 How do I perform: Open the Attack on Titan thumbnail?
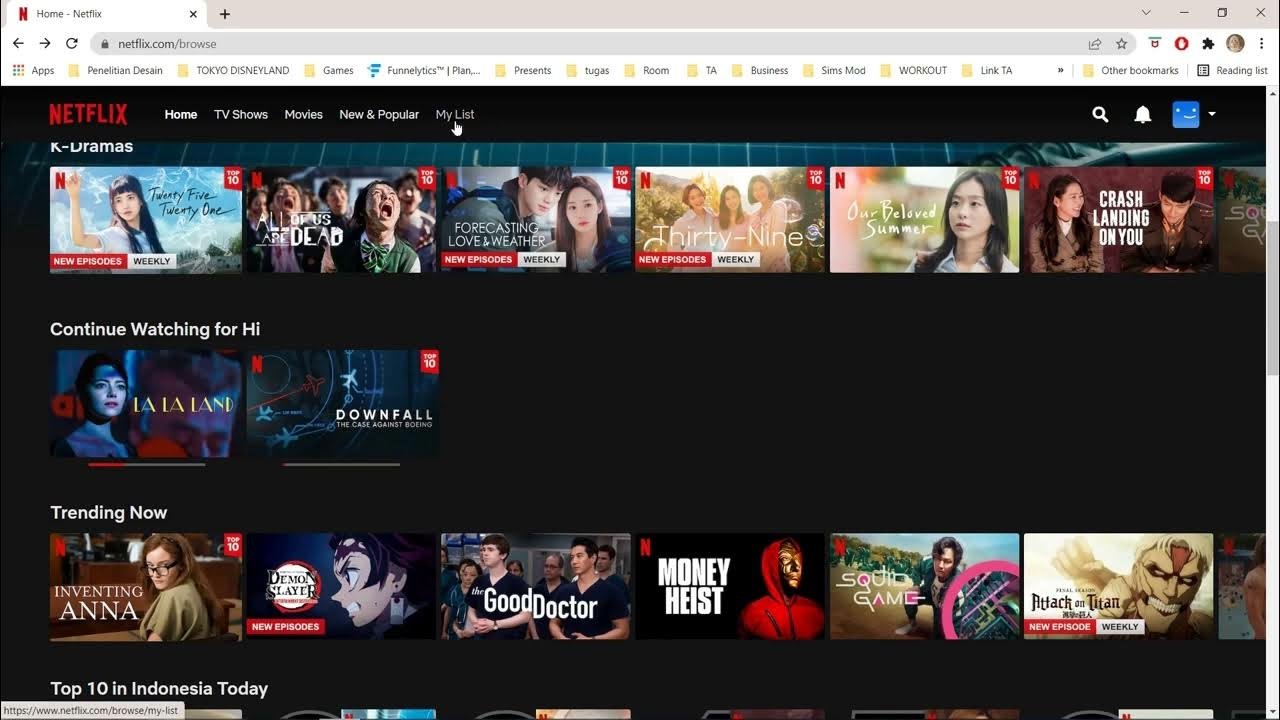point(1118,587)
